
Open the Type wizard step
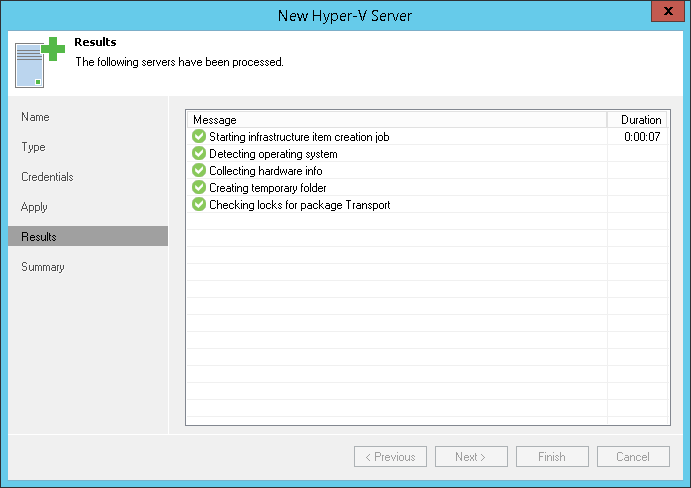pyautogui.click(x=34, y=147)
